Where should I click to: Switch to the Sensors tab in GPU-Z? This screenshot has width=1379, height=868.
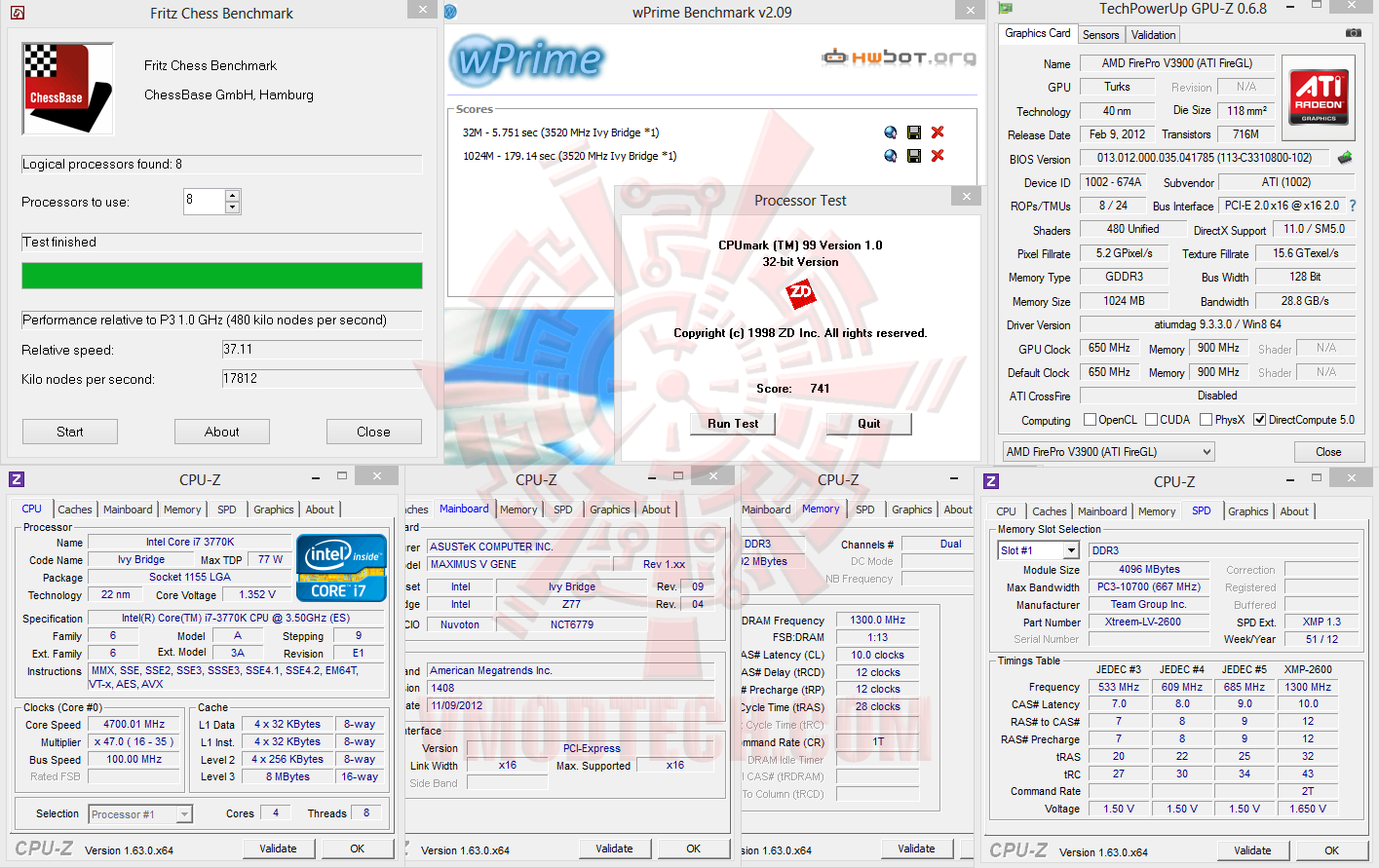point(1100,35)
